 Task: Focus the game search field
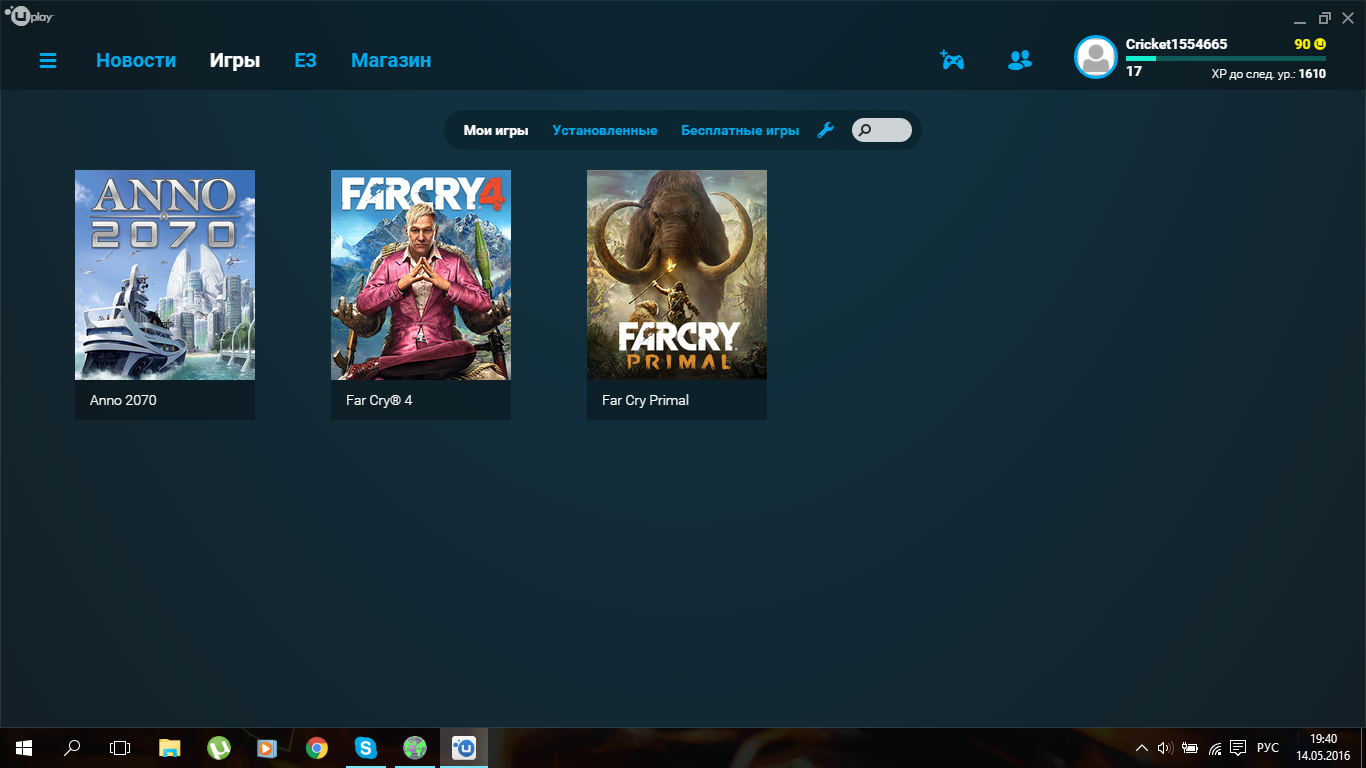coord(882,130)
